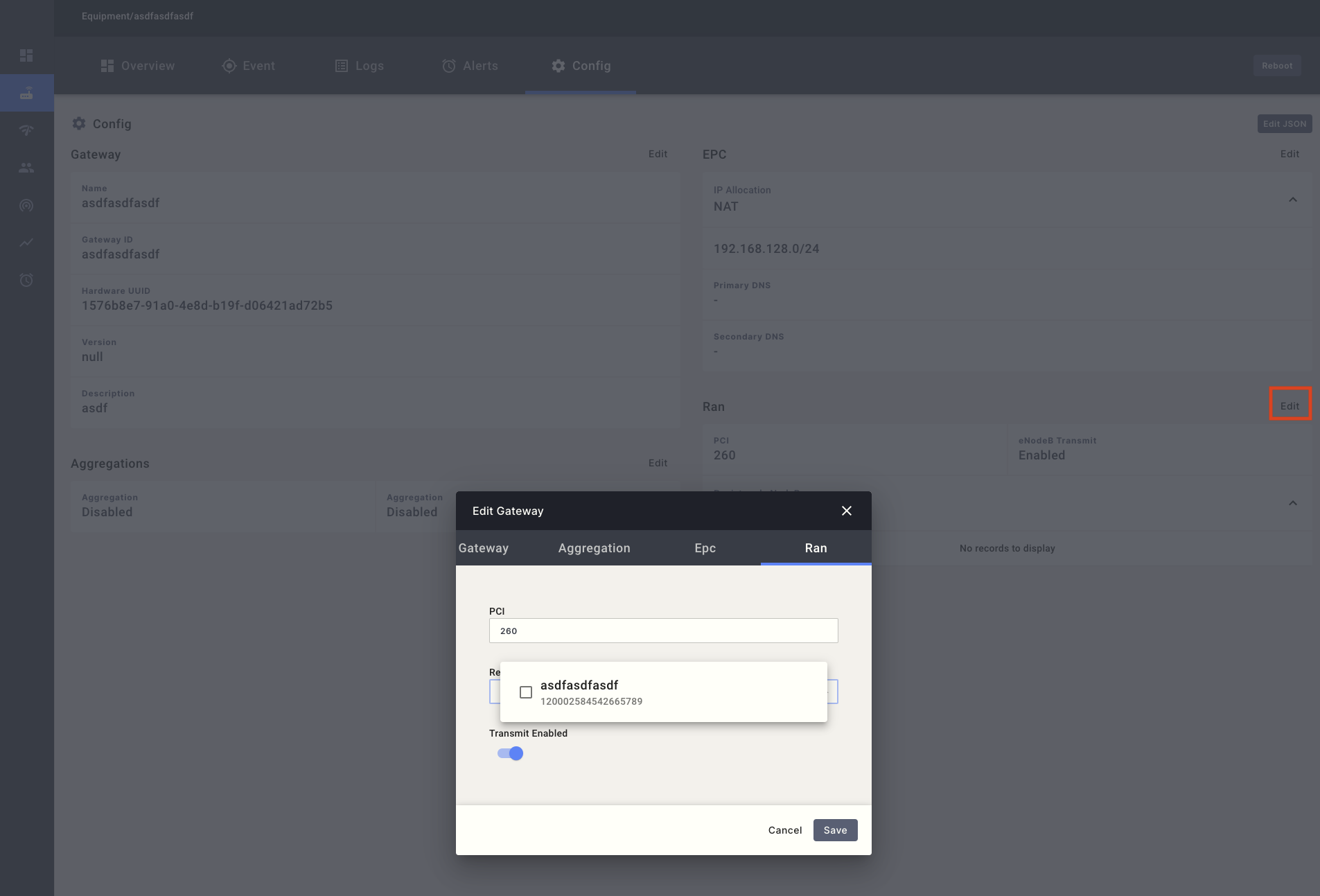Click the alarm clock icon in sidebar
The width and height of the screenshot is (1320, 896).
[x=26, y=280]
